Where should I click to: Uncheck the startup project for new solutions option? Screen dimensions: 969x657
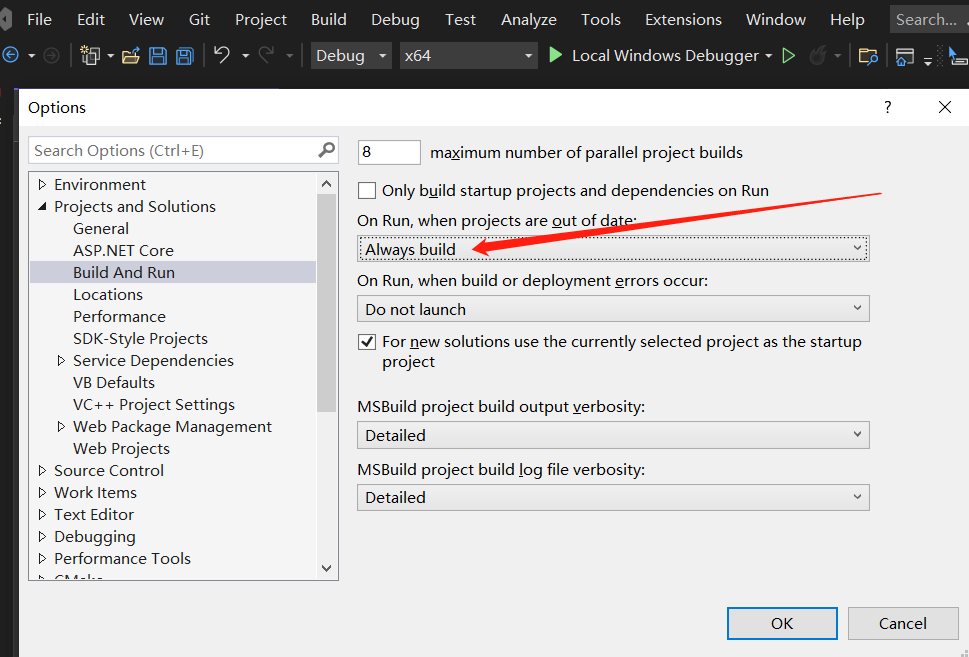pyautogui.click(x=367, y=341)
